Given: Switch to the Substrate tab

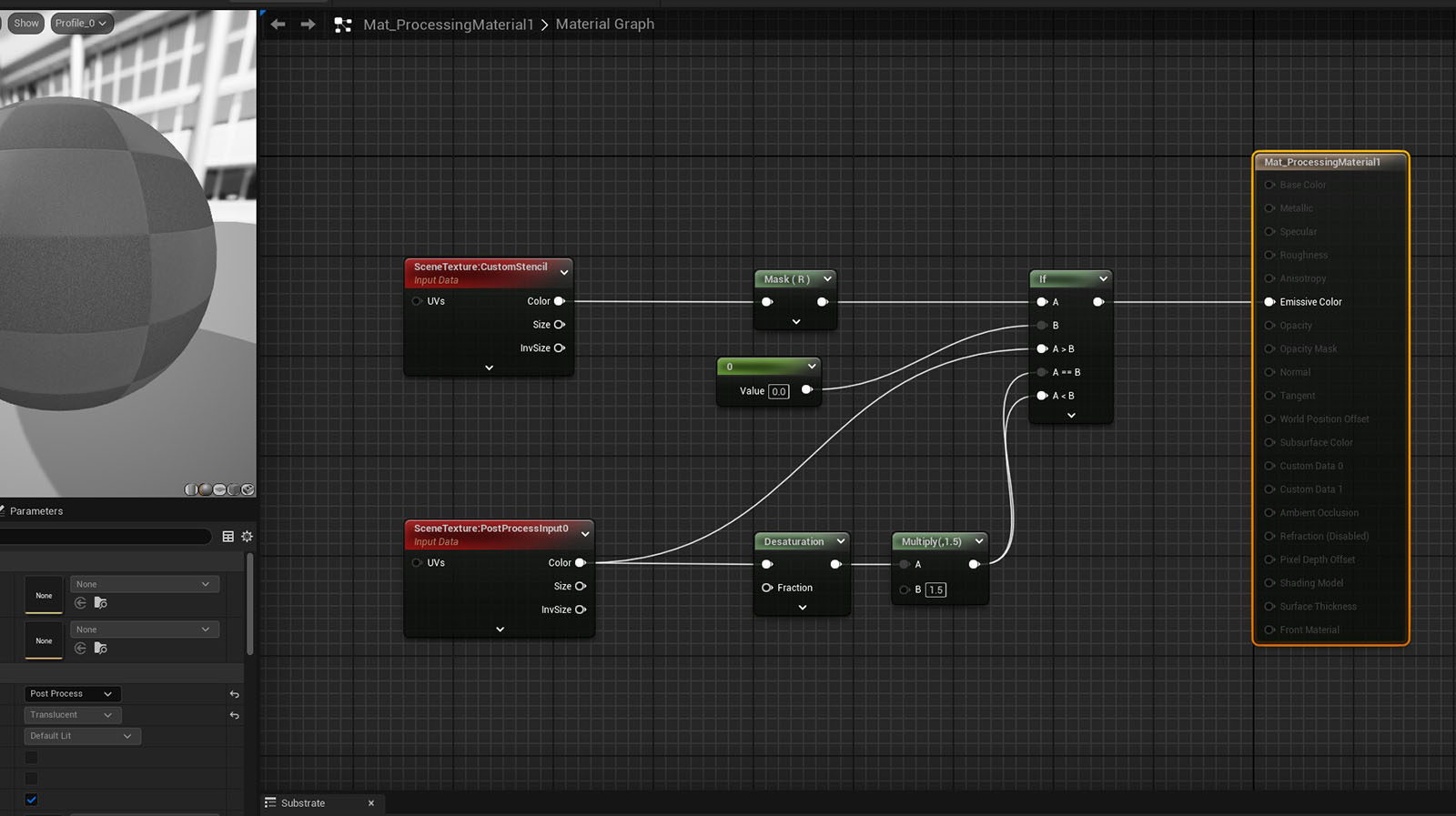Looking at the screenshot, I should tap(303, 803).
